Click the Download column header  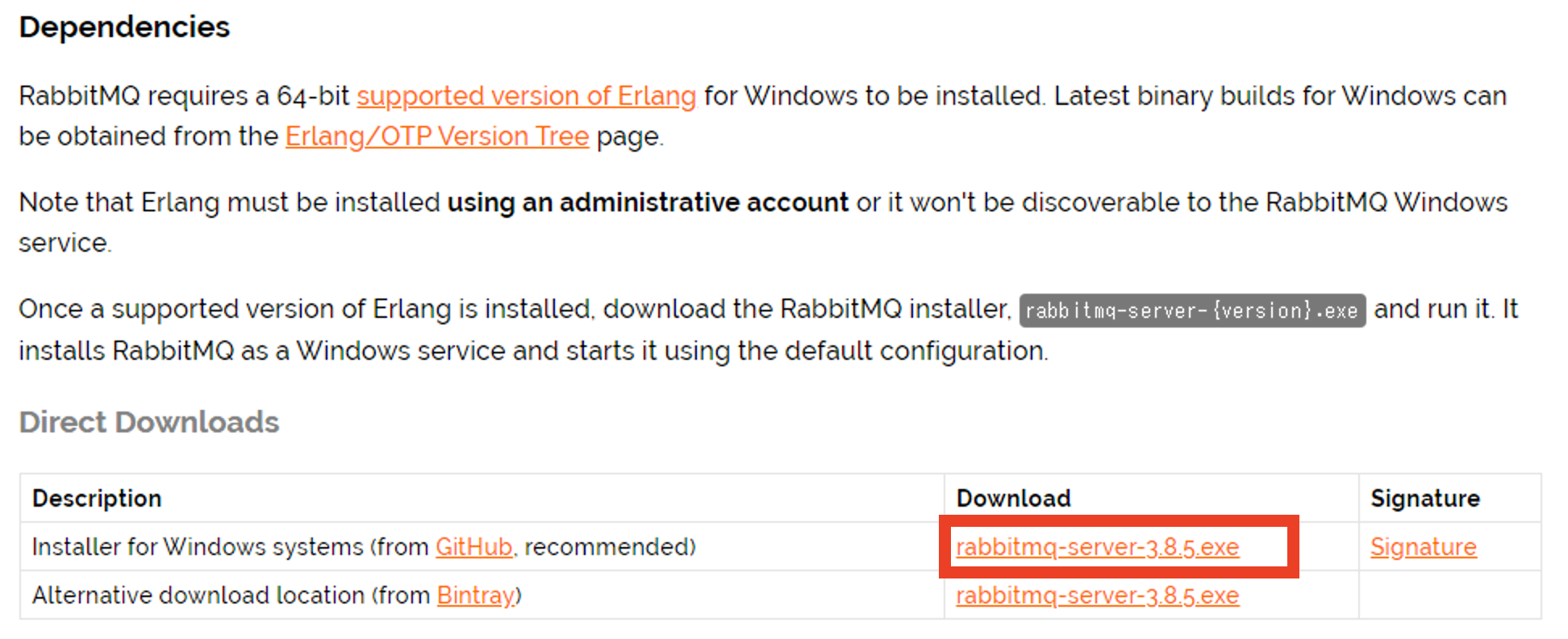[1014, 499]
